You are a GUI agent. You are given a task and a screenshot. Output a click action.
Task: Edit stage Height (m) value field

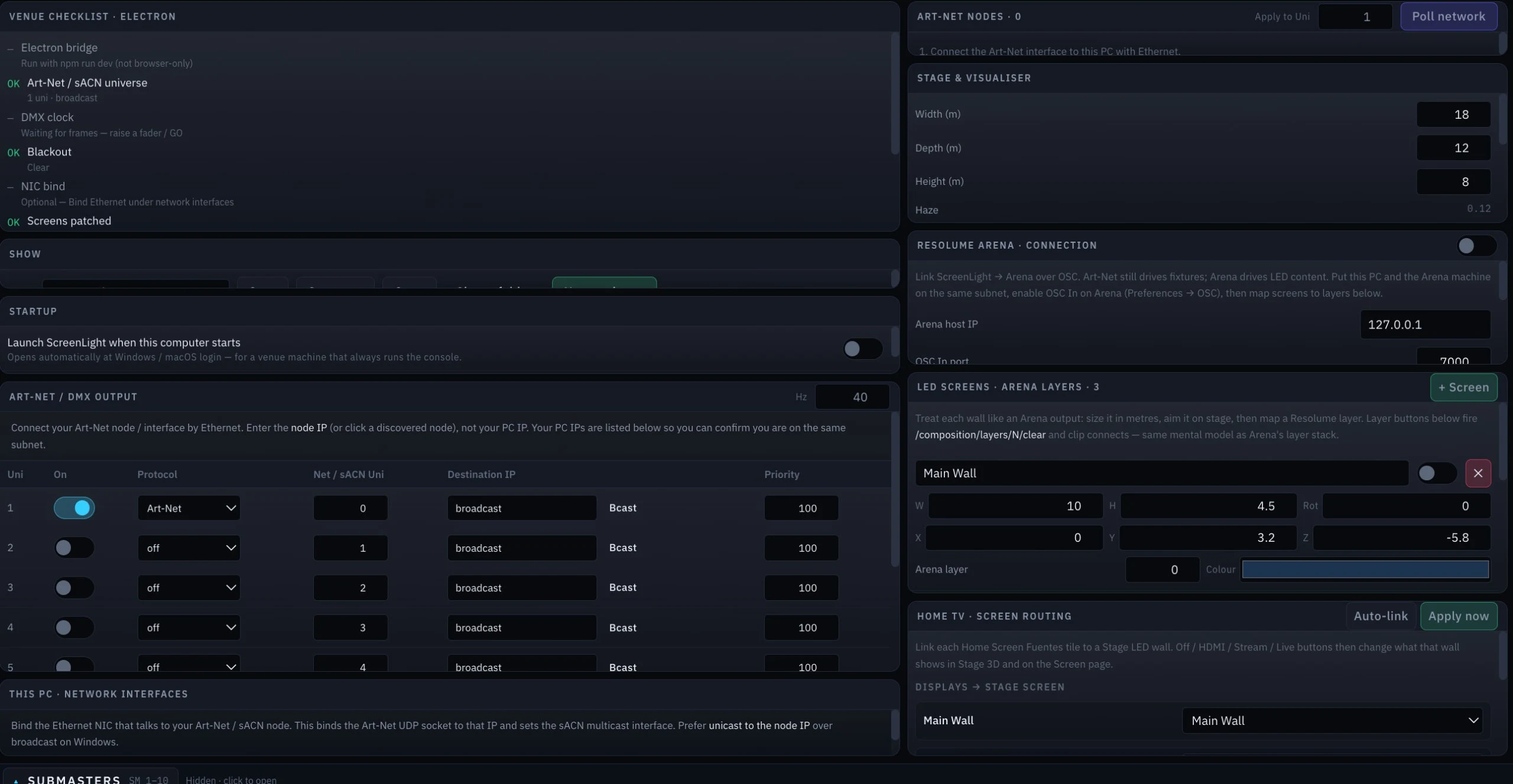pos(1453,182)
